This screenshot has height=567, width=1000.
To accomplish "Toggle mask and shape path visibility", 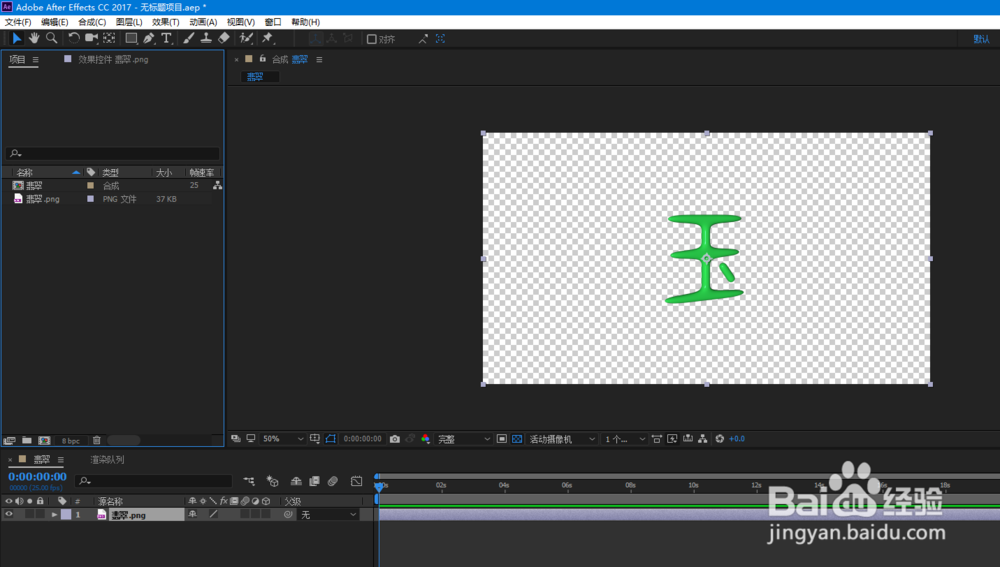I will (x=330, y=439).
